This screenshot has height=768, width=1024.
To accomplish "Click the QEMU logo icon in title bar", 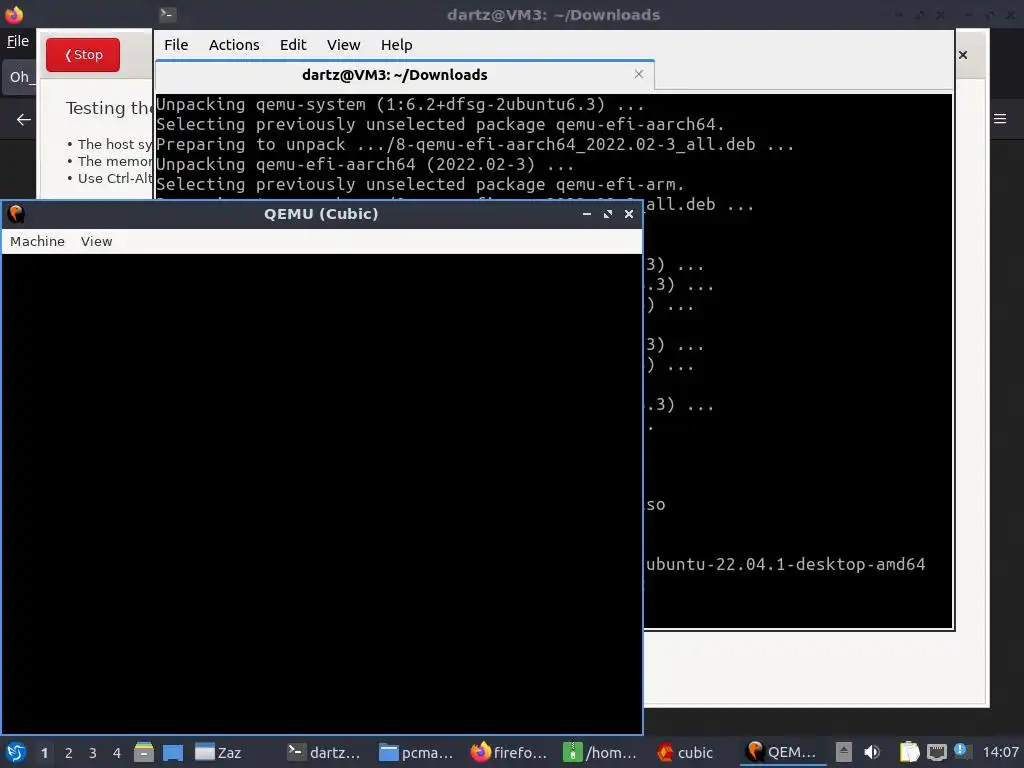I will (x=16, y=214).
